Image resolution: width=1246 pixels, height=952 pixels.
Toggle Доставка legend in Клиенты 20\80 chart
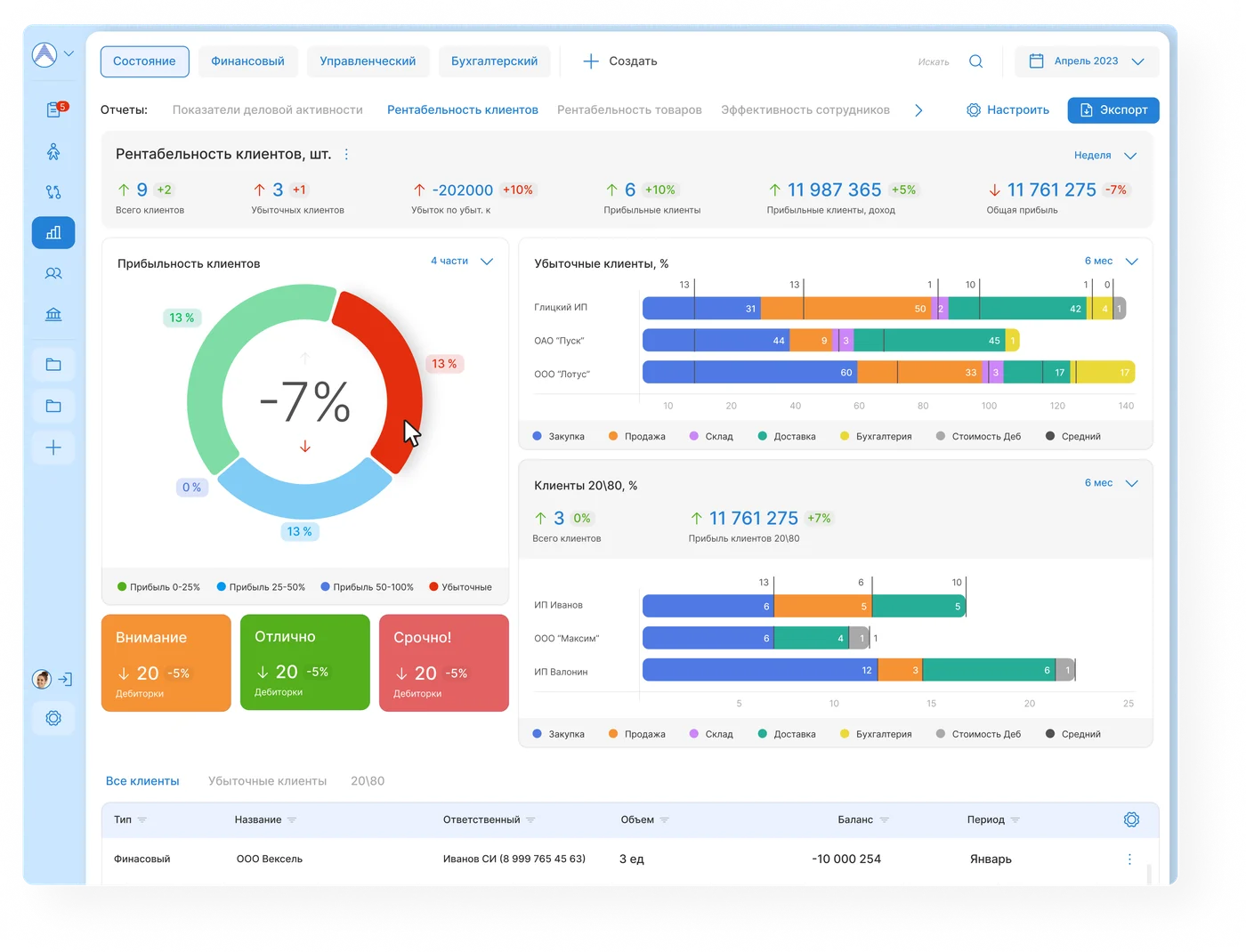pos(787,734)
